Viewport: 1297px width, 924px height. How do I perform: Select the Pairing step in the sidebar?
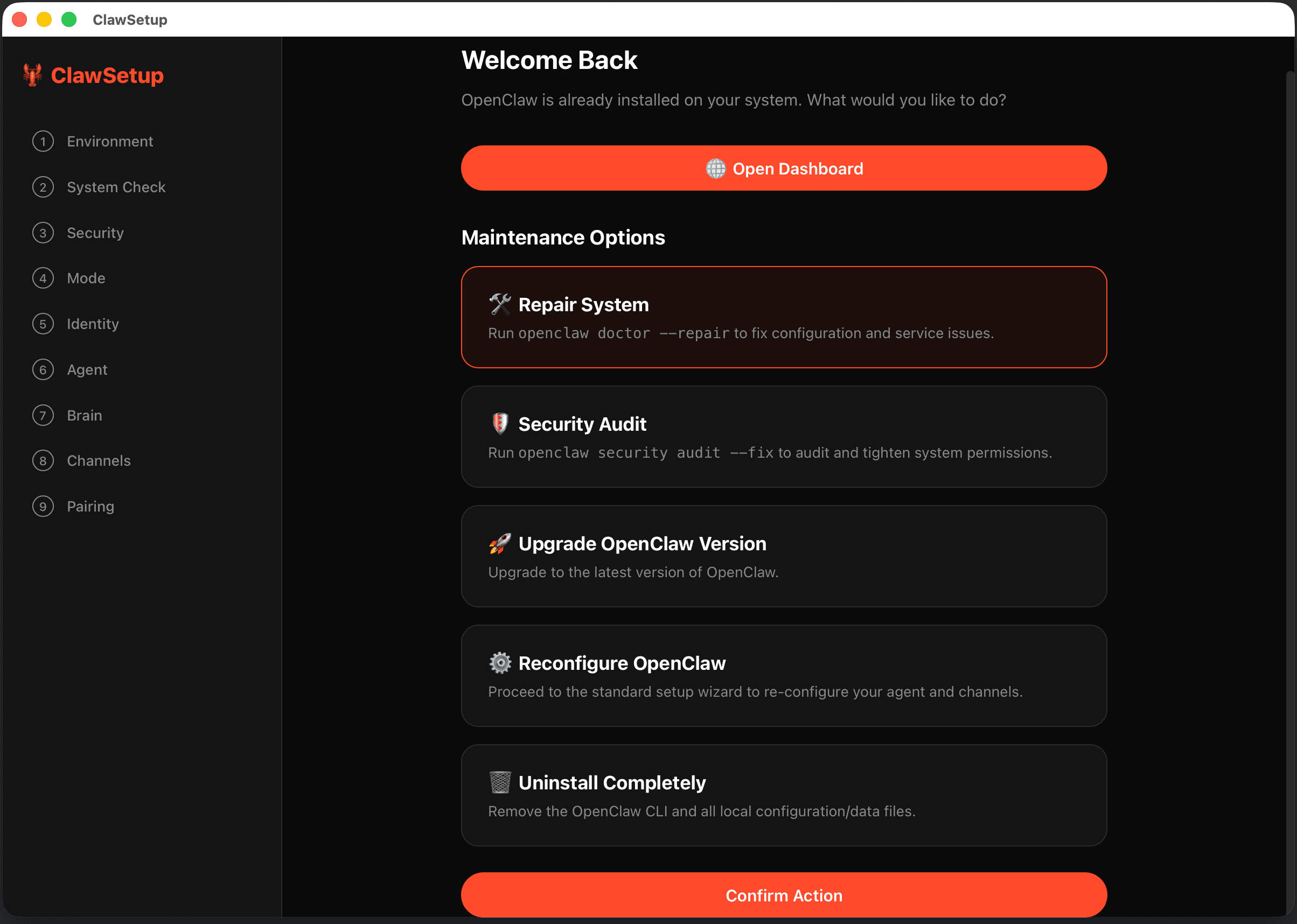pos(90,506)
